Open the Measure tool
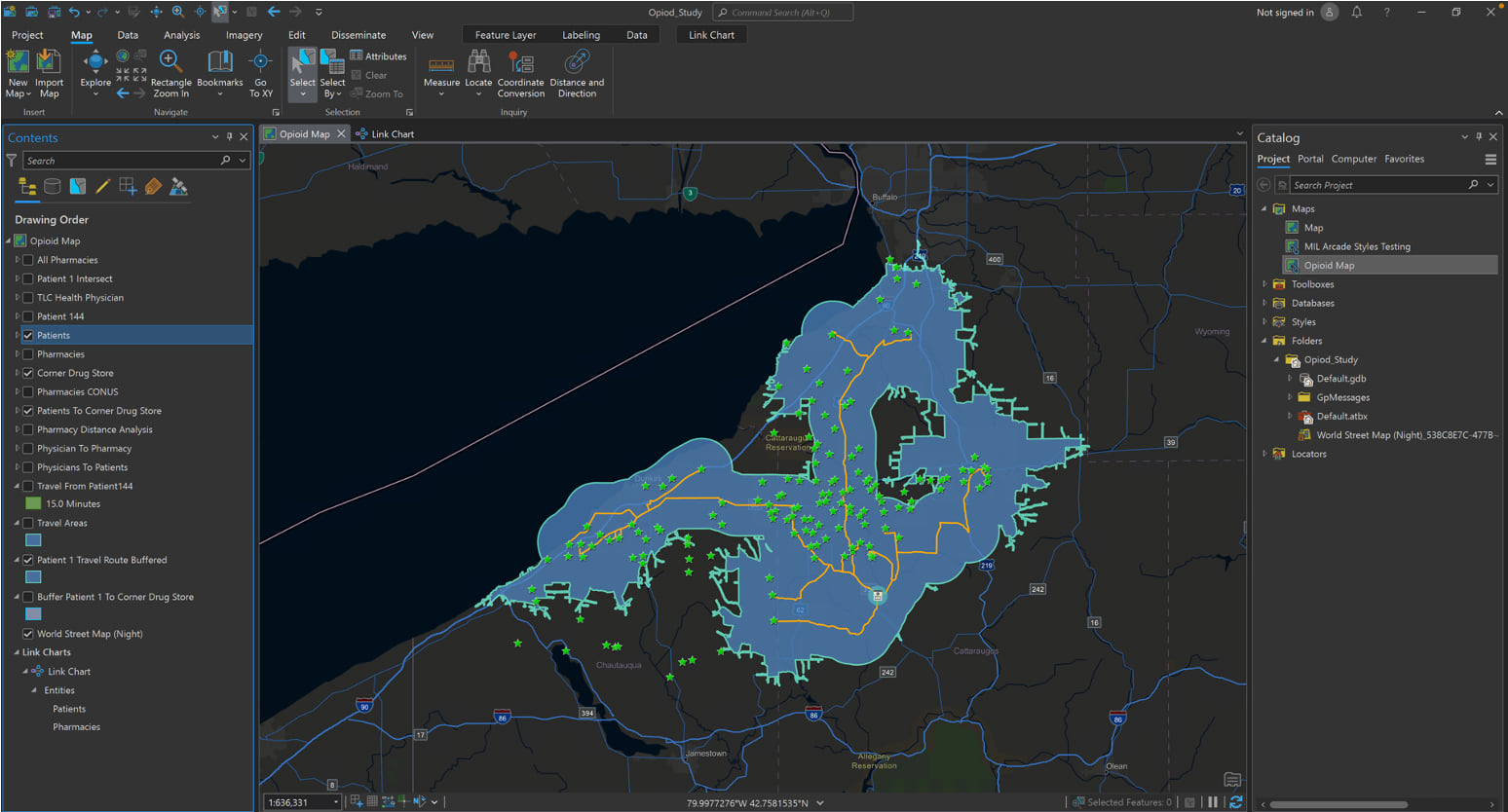Image resolution: width=1508 pixels, height=812 pixels. 441,65
